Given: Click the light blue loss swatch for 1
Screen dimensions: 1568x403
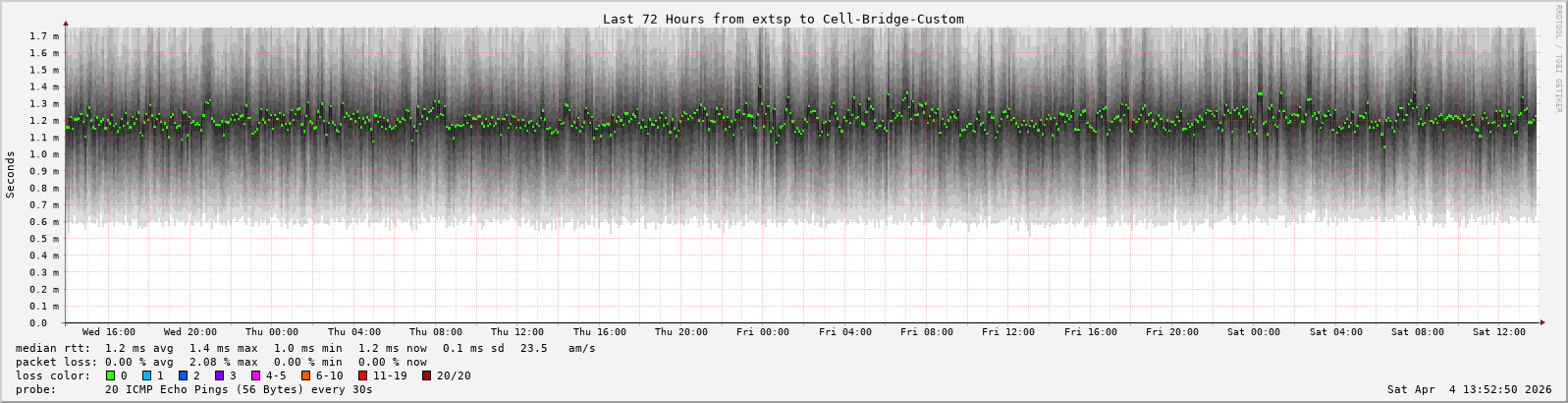Looking at the screenshot, I should 146,375.
